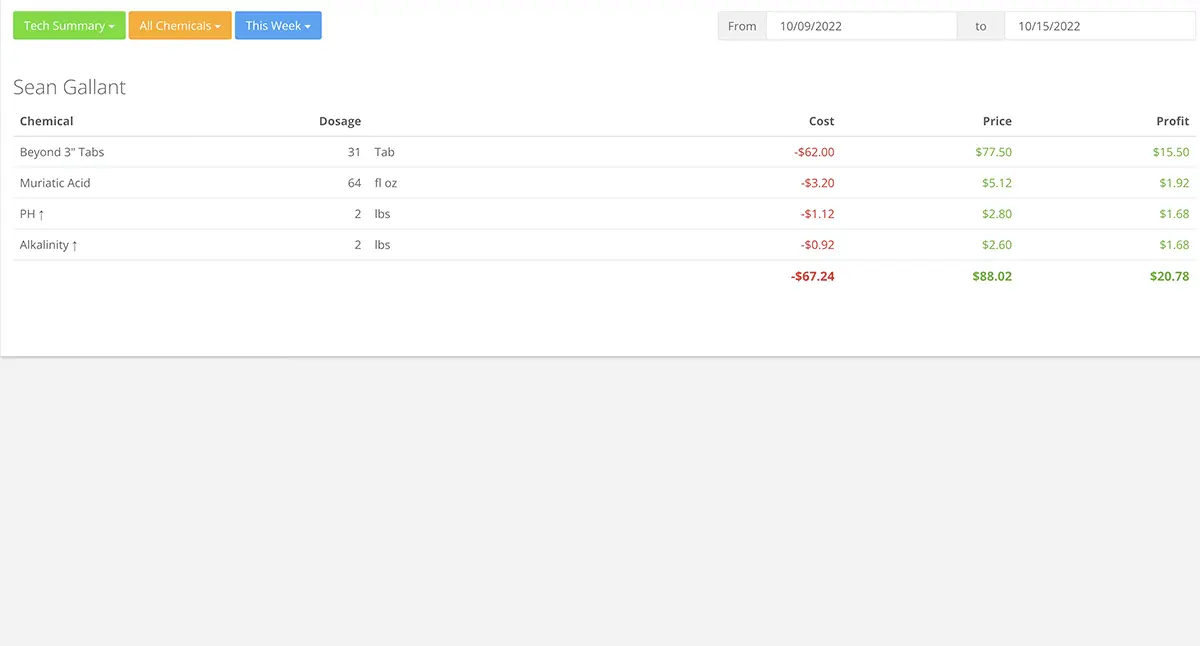Click the Cost column header
Viewport: 1200px width, 646px height.
tap(821, 121)
